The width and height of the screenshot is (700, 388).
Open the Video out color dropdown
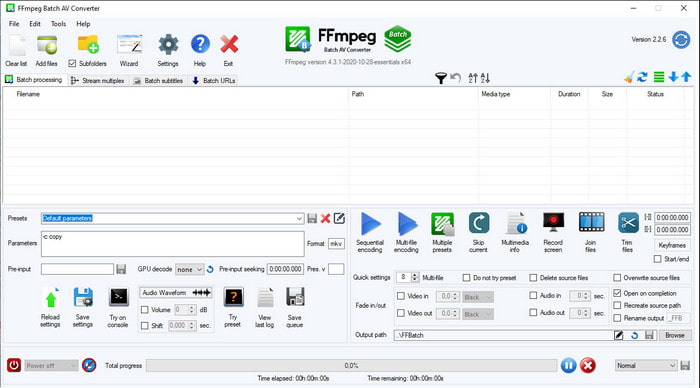(x=478, y=314)
